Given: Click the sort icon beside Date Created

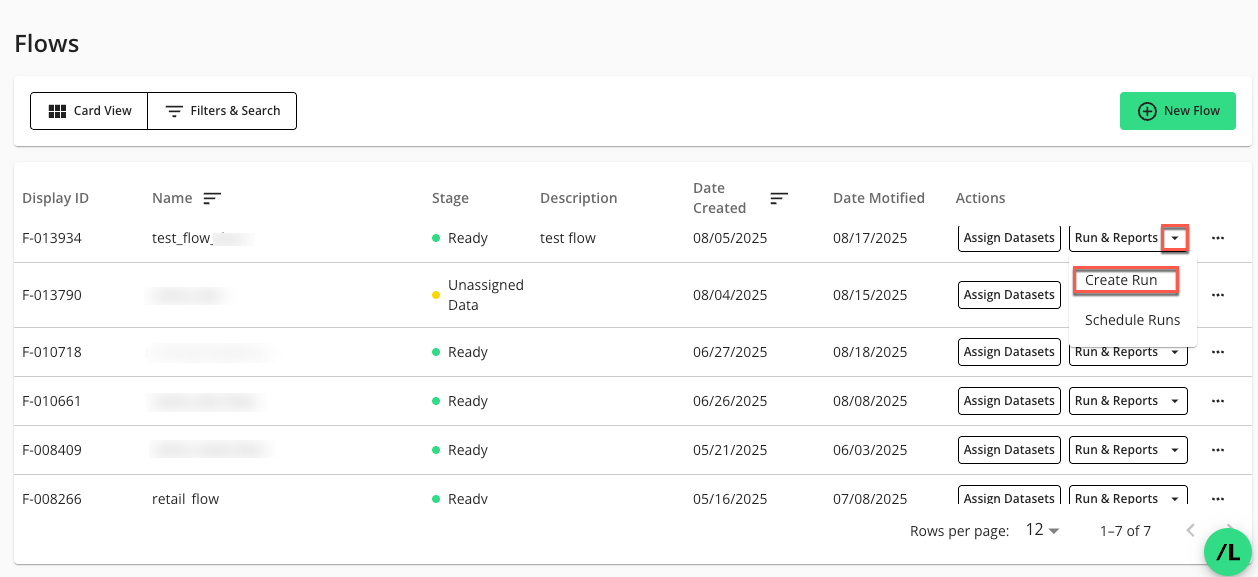Looking at the screenshot, I should coord(779,198).
